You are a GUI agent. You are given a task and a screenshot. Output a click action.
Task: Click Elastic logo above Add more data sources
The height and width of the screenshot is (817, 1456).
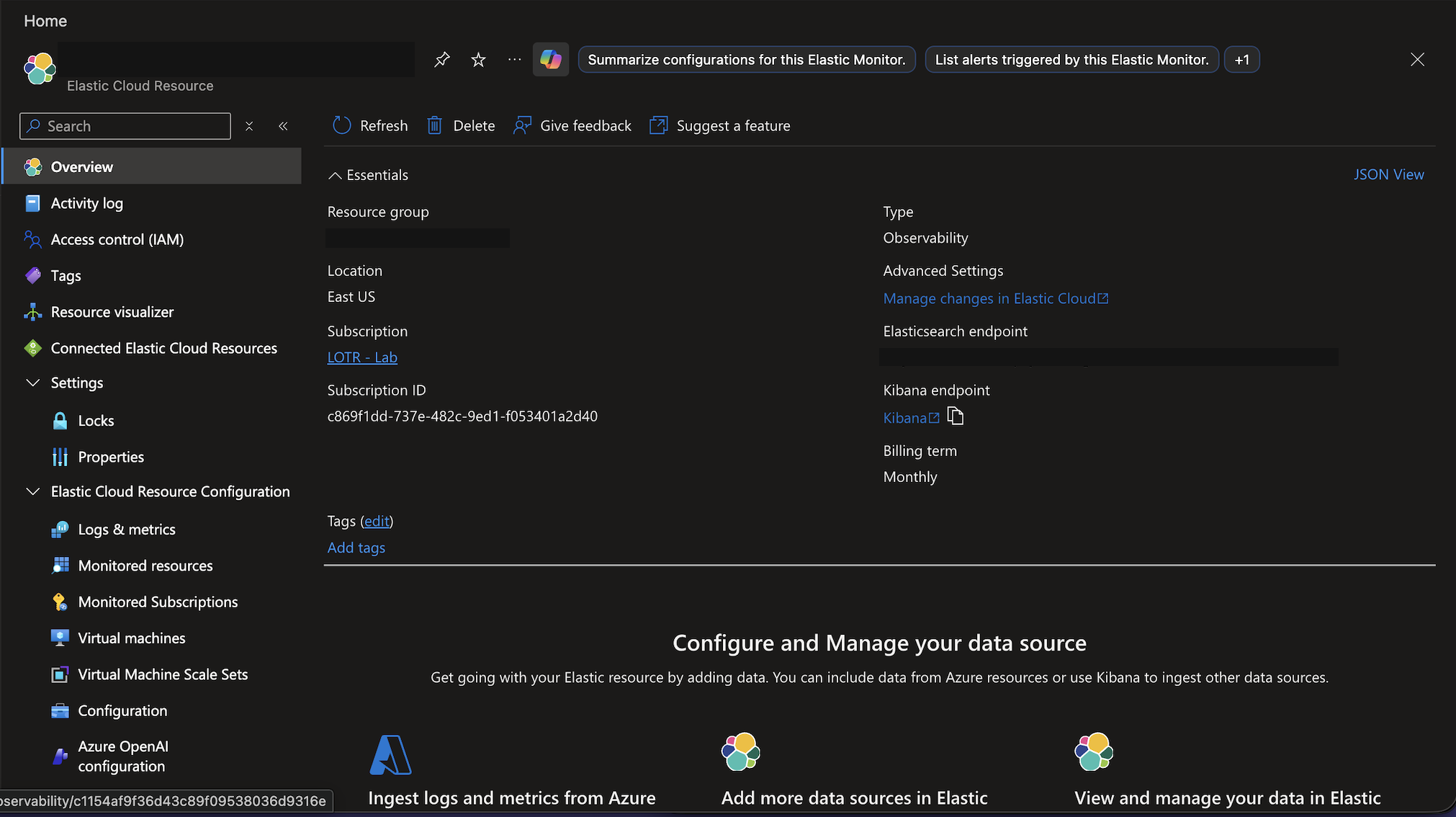[x=740, y=751]
